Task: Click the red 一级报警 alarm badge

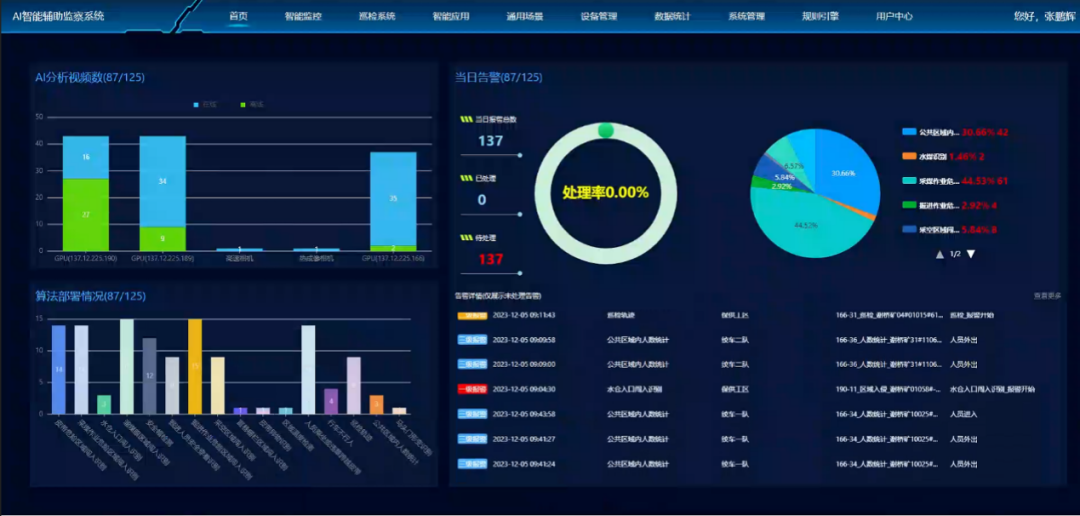Action: tap(472, 389)
